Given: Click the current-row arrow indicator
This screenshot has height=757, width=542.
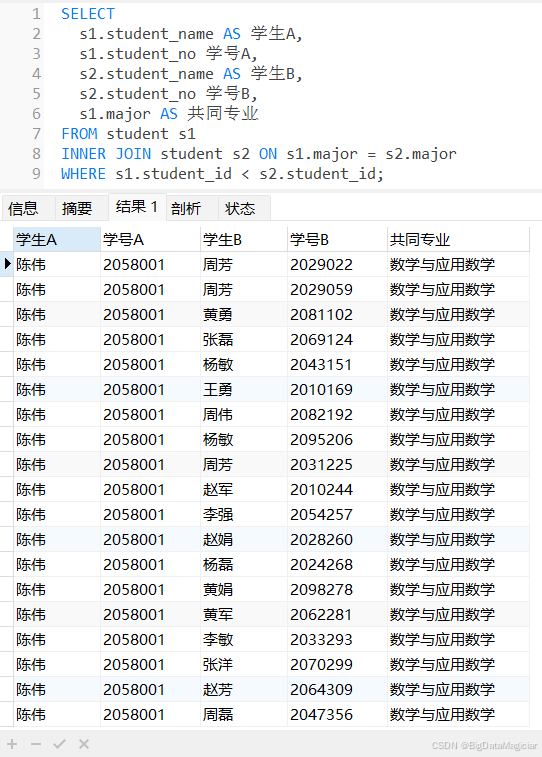Looking at the screenshot, I should (7, 264).
